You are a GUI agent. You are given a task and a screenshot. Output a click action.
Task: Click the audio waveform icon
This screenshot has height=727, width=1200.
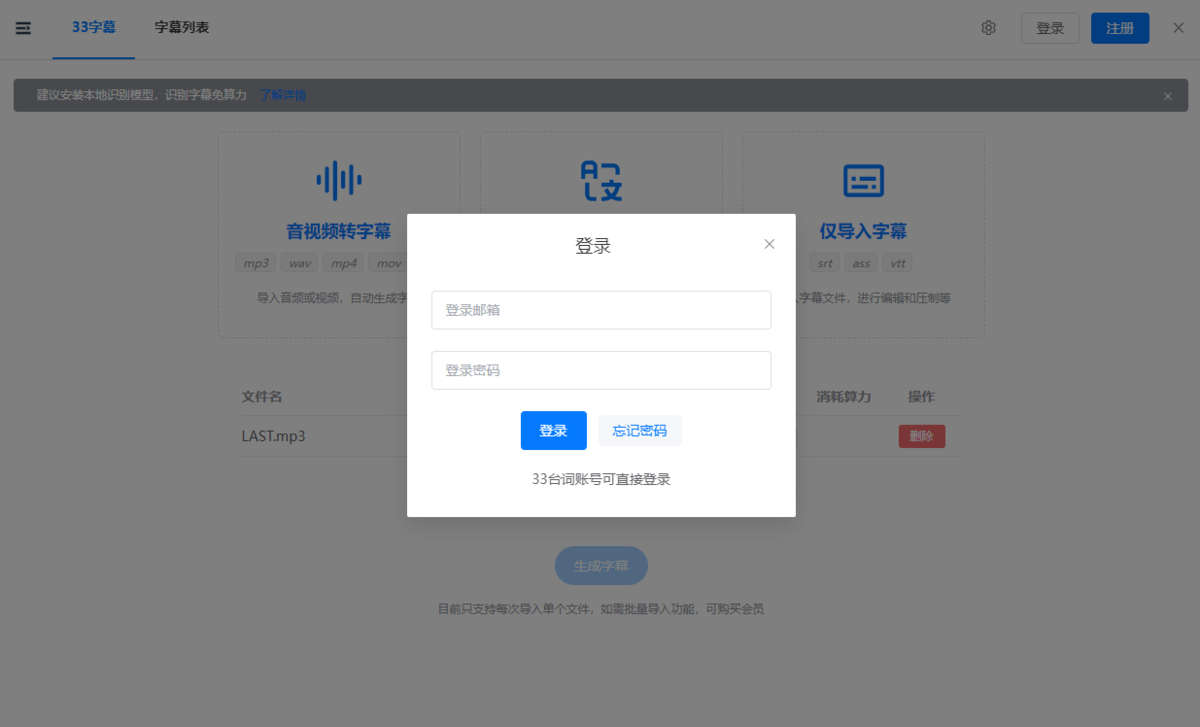pyautogui.click(x=339, y=180)
